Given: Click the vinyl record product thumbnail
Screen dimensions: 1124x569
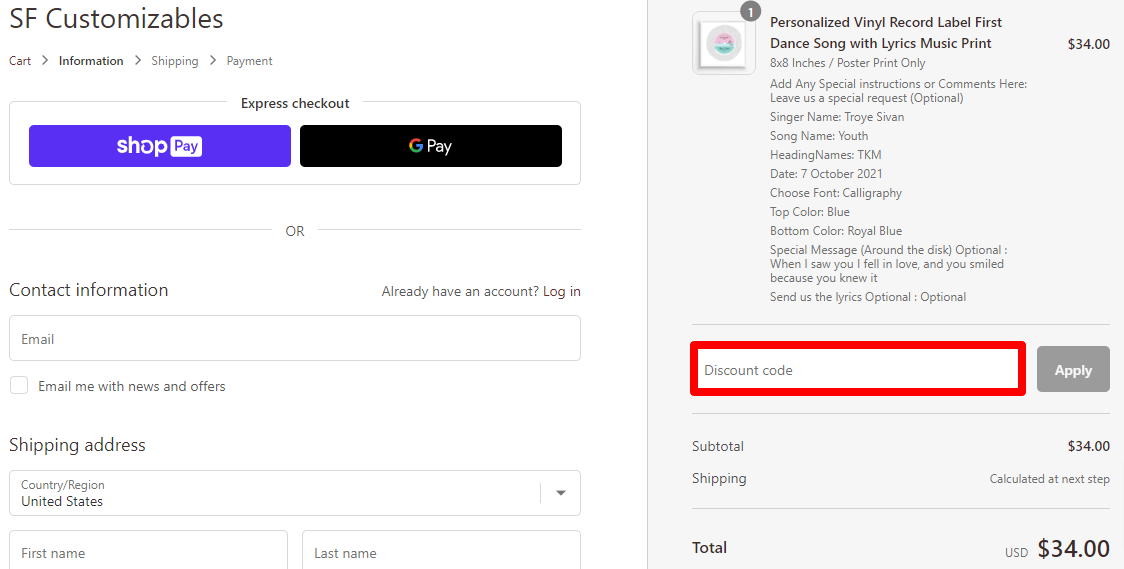Looking at the screenshot, I should (x=724, y=43).
